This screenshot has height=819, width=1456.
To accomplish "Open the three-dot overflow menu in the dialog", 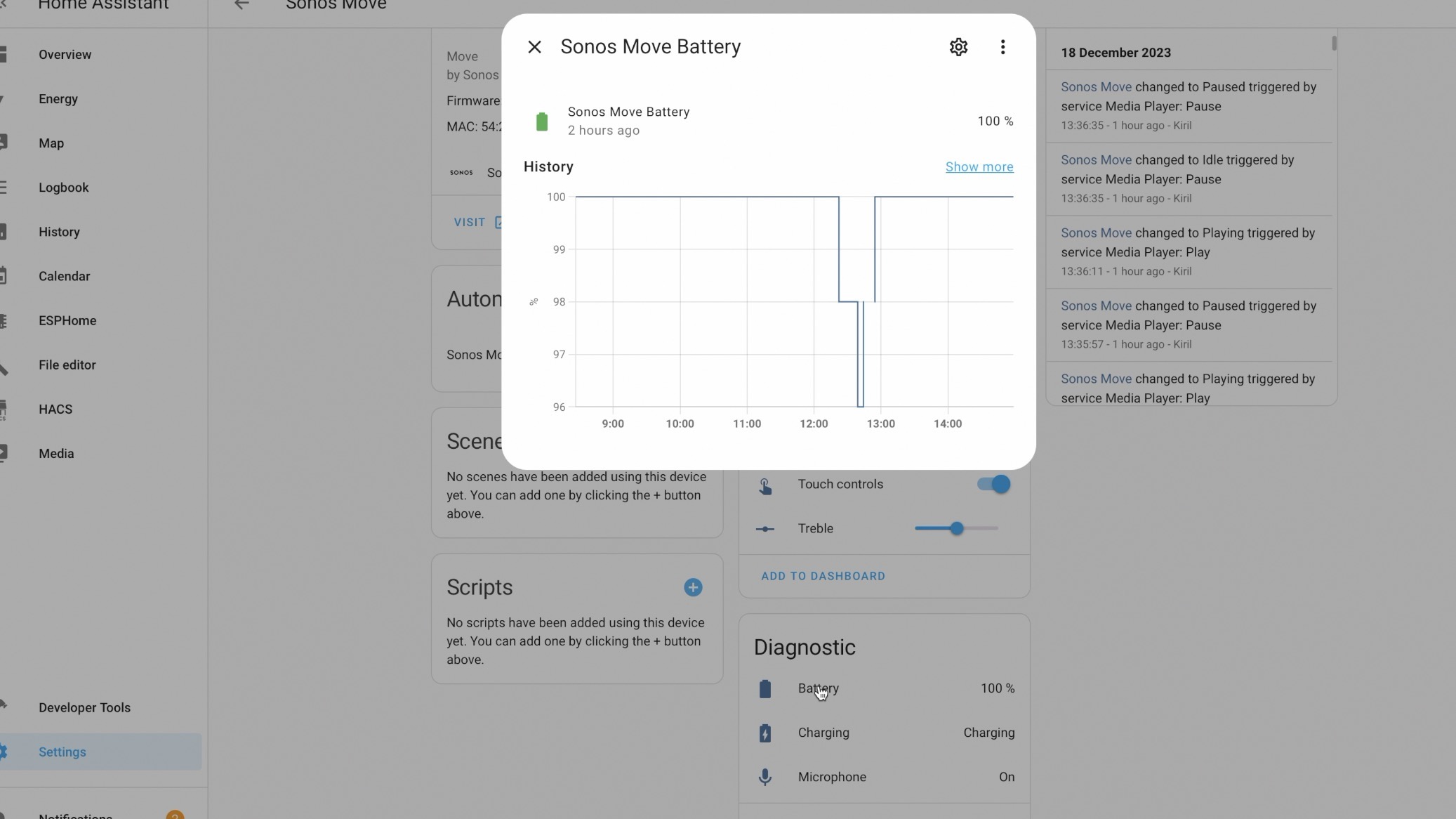I will pos(1002,46).
